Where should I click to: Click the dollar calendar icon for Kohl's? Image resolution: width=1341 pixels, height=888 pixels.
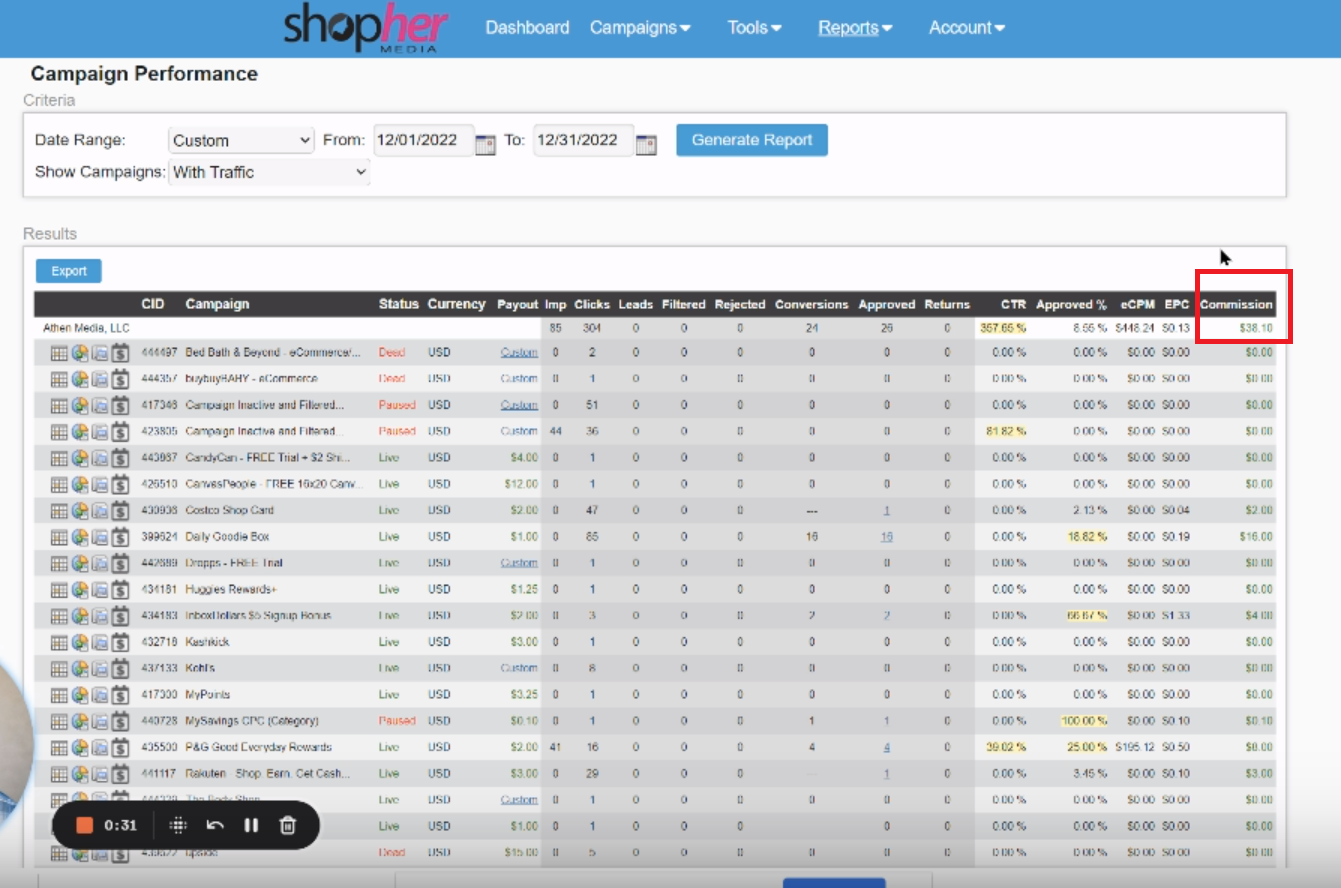coord(120,668)
